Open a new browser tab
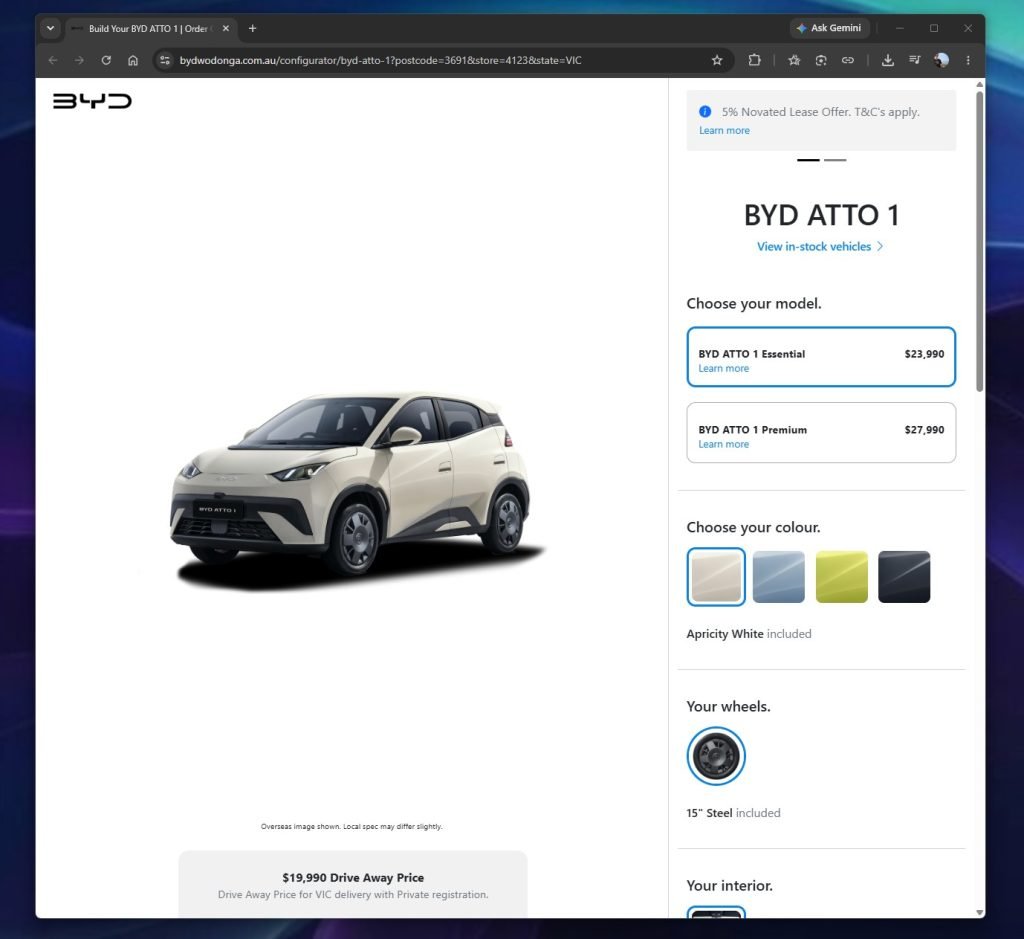The image size is (1024, 939). point(253,28)
